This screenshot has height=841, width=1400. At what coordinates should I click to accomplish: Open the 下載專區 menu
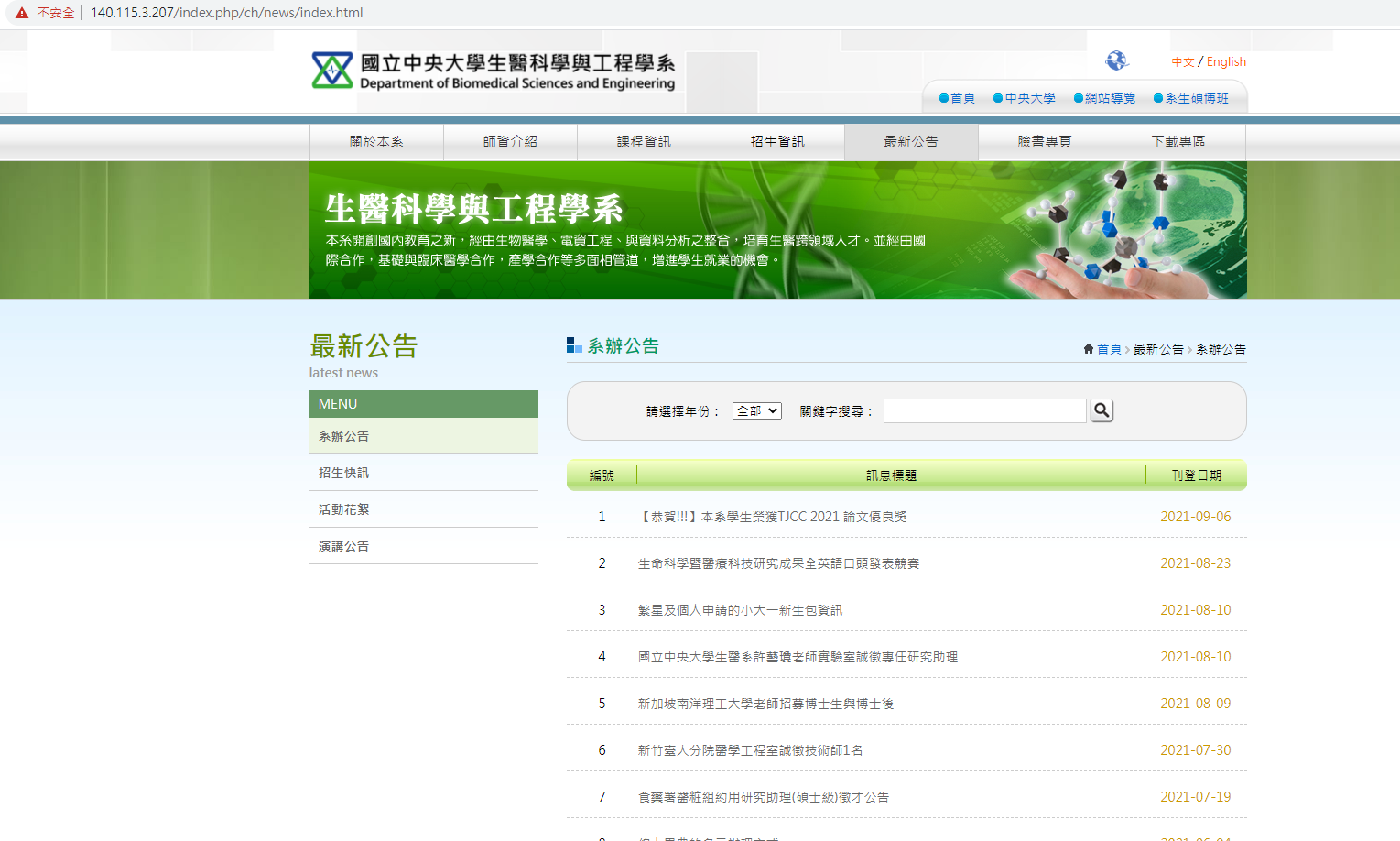(x=1178, y=142)
